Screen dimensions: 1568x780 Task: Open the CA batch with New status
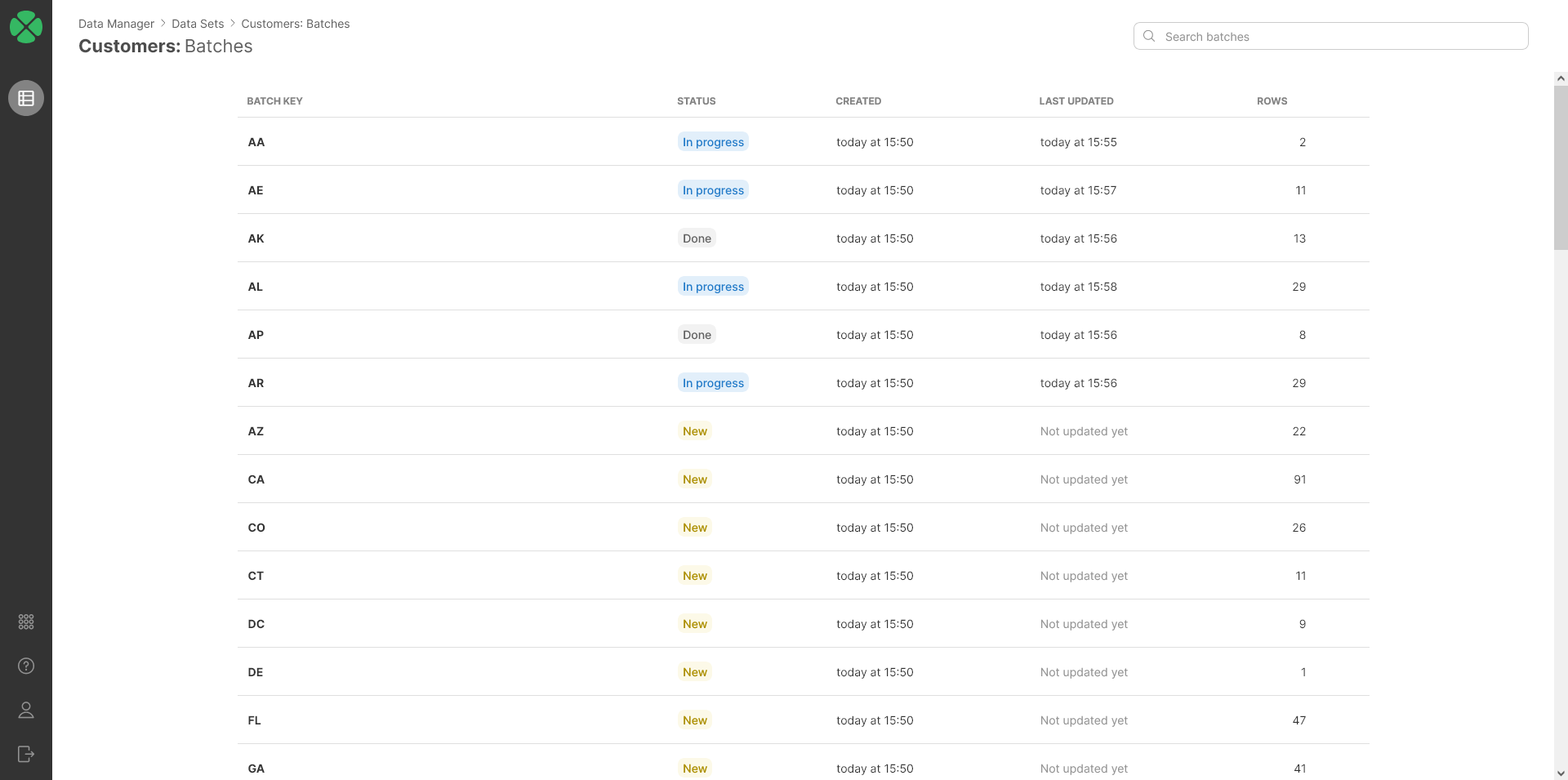tap(256, 479)
